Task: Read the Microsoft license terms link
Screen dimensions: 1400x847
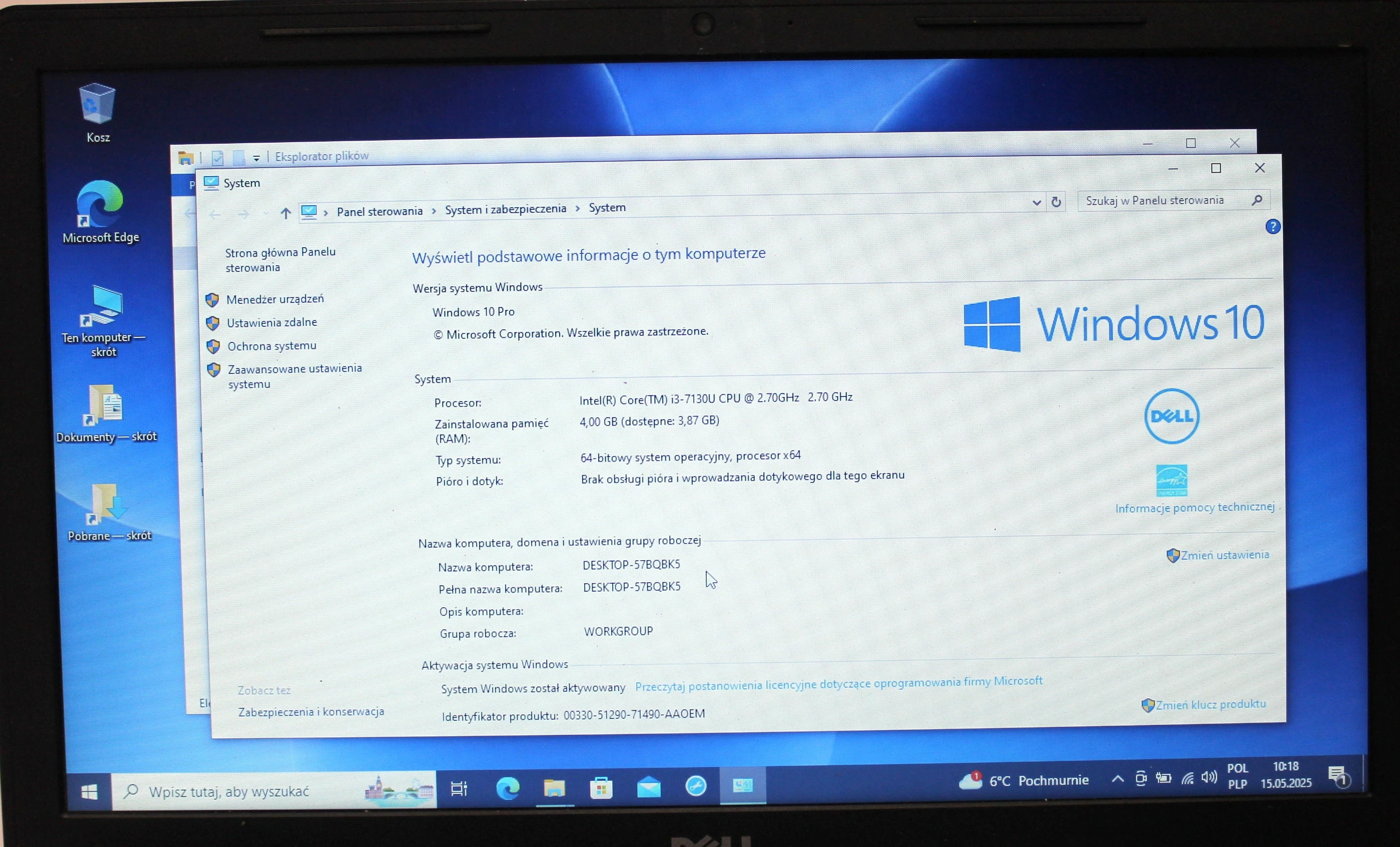Action: tap(838, 683)
